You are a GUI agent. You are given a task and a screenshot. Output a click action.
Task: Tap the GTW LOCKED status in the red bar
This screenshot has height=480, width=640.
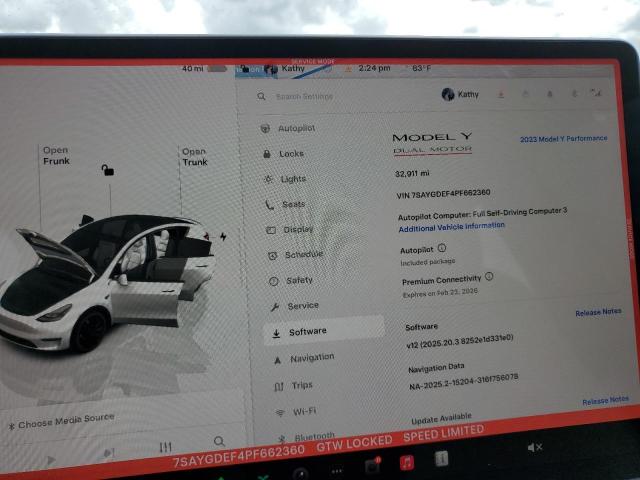tap(354, 444)
